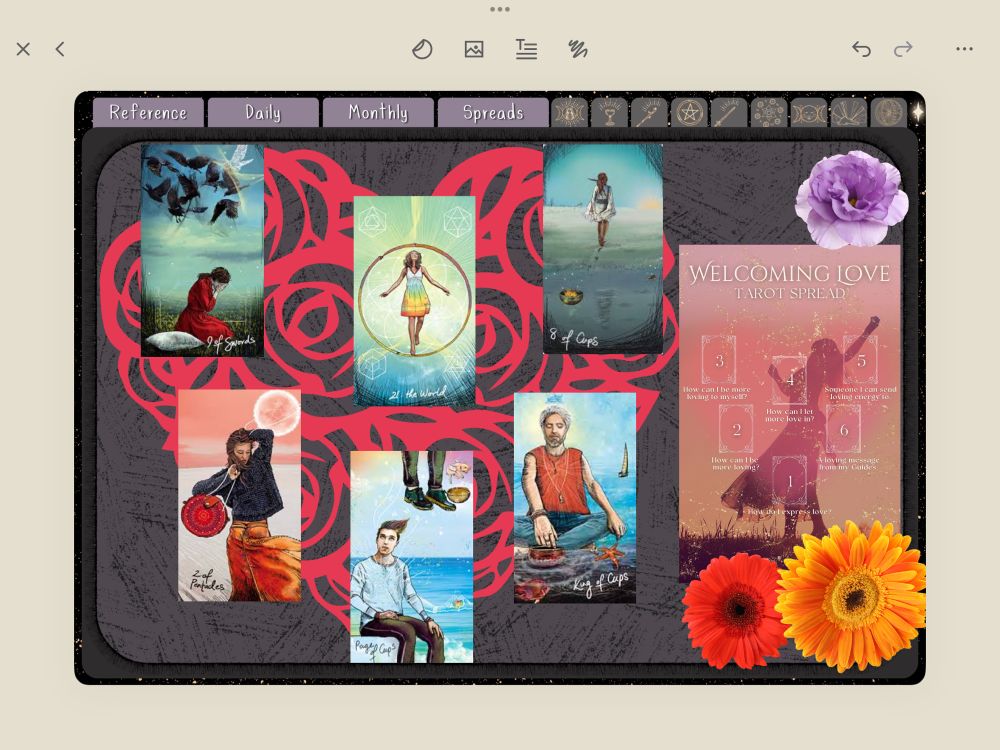This screenshot has height=750, width=1000.
Task: Open the Reference tab
Action: (148, 112)
